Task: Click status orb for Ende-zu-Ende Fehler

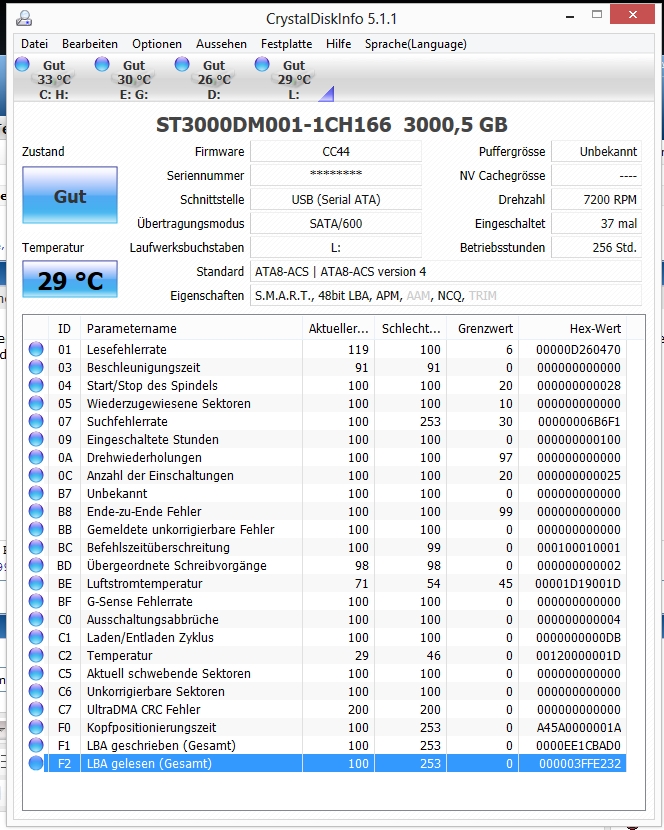Action: click(36, 511)
